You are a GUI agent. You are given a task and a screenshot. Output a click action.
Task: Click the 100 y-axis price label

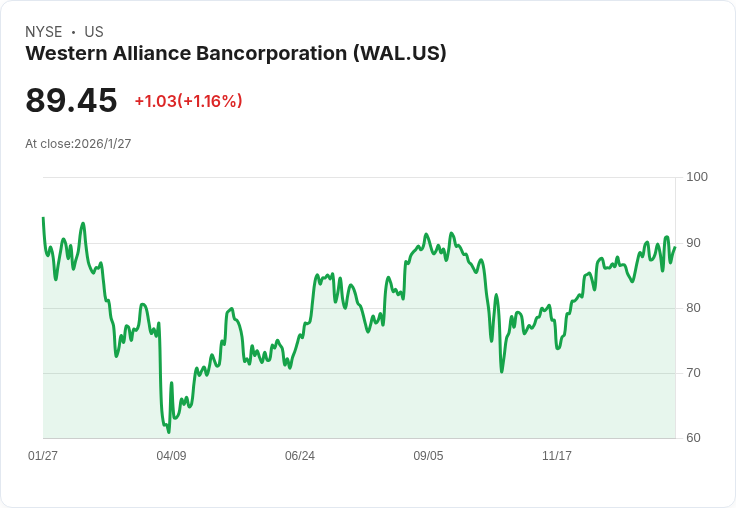coord(697,177)
